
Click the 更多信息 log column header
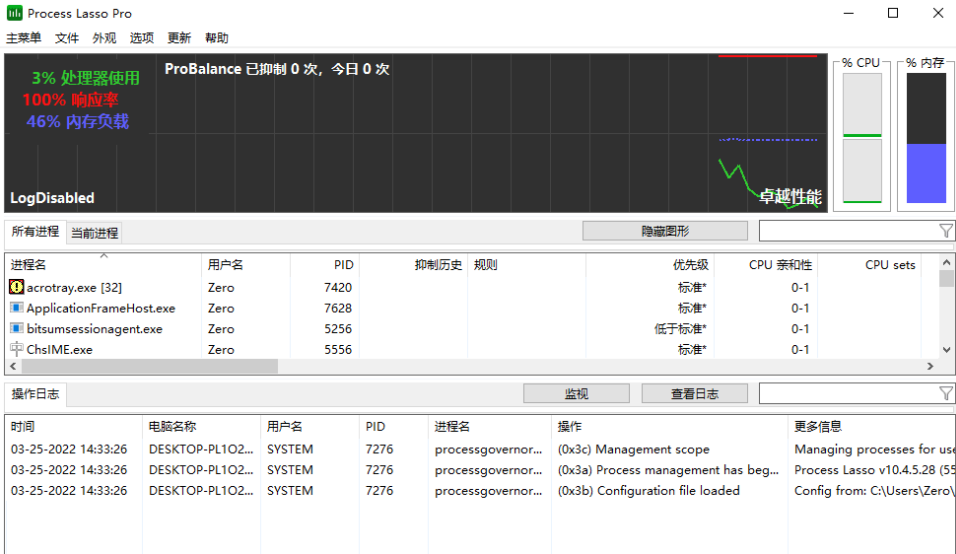[872, 427]
